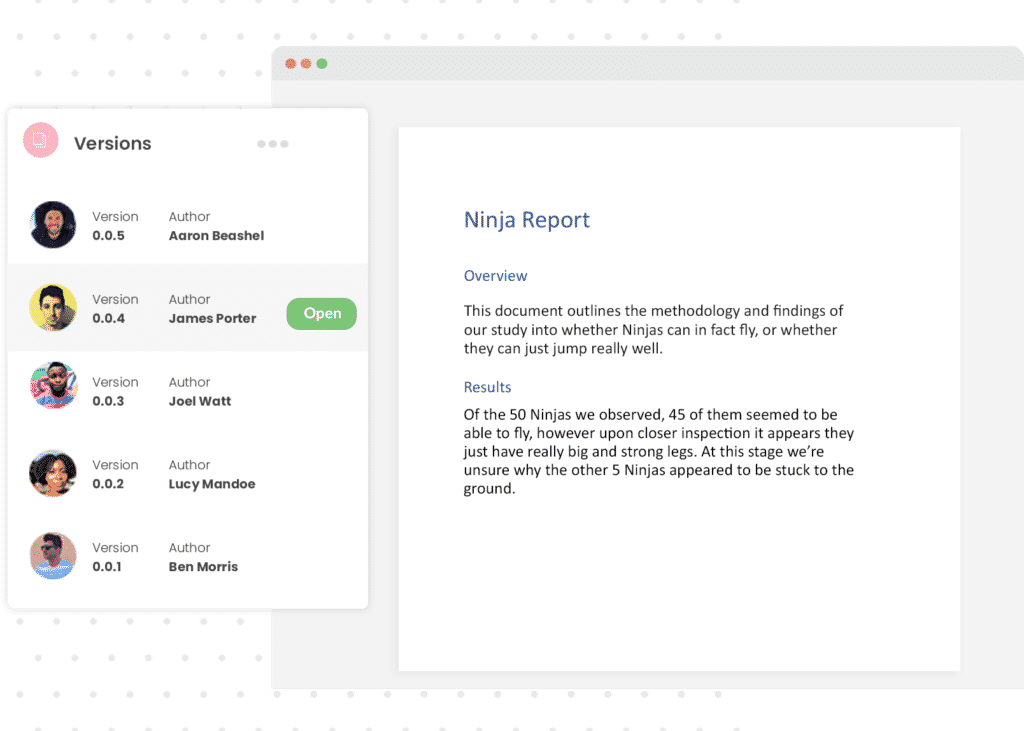Click the Results section heading link
1024x731 pixels.
tap(487, 387)
